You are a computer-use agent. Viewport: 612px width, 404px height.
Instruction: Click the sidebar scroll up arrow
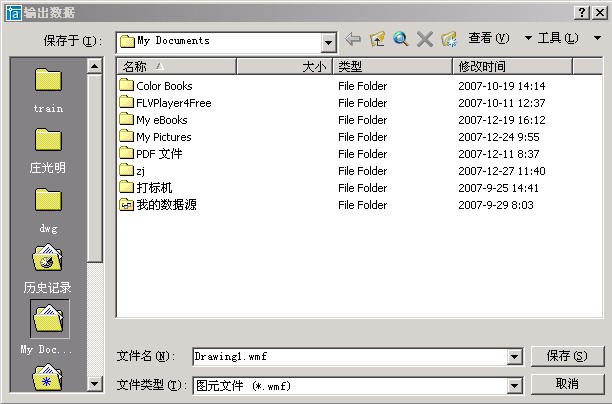point(94,66)
